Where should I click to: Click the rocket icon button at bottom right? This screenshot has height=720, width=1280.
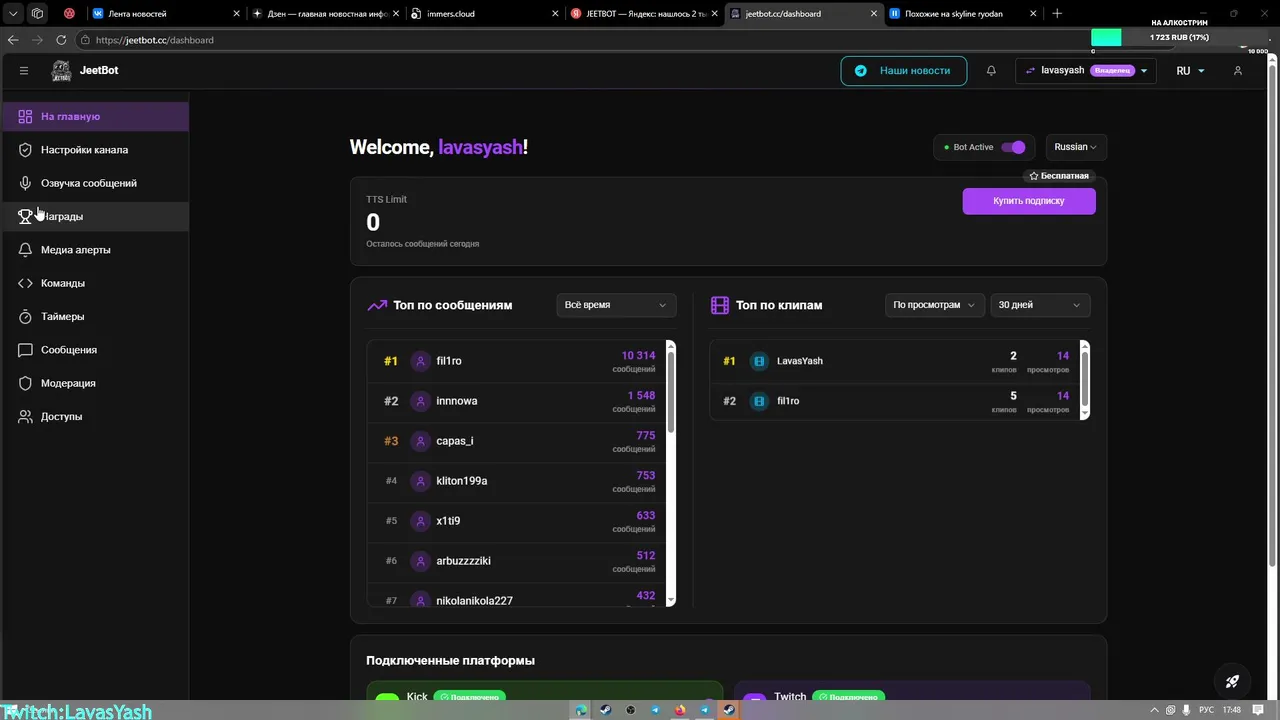[1232, 681]
